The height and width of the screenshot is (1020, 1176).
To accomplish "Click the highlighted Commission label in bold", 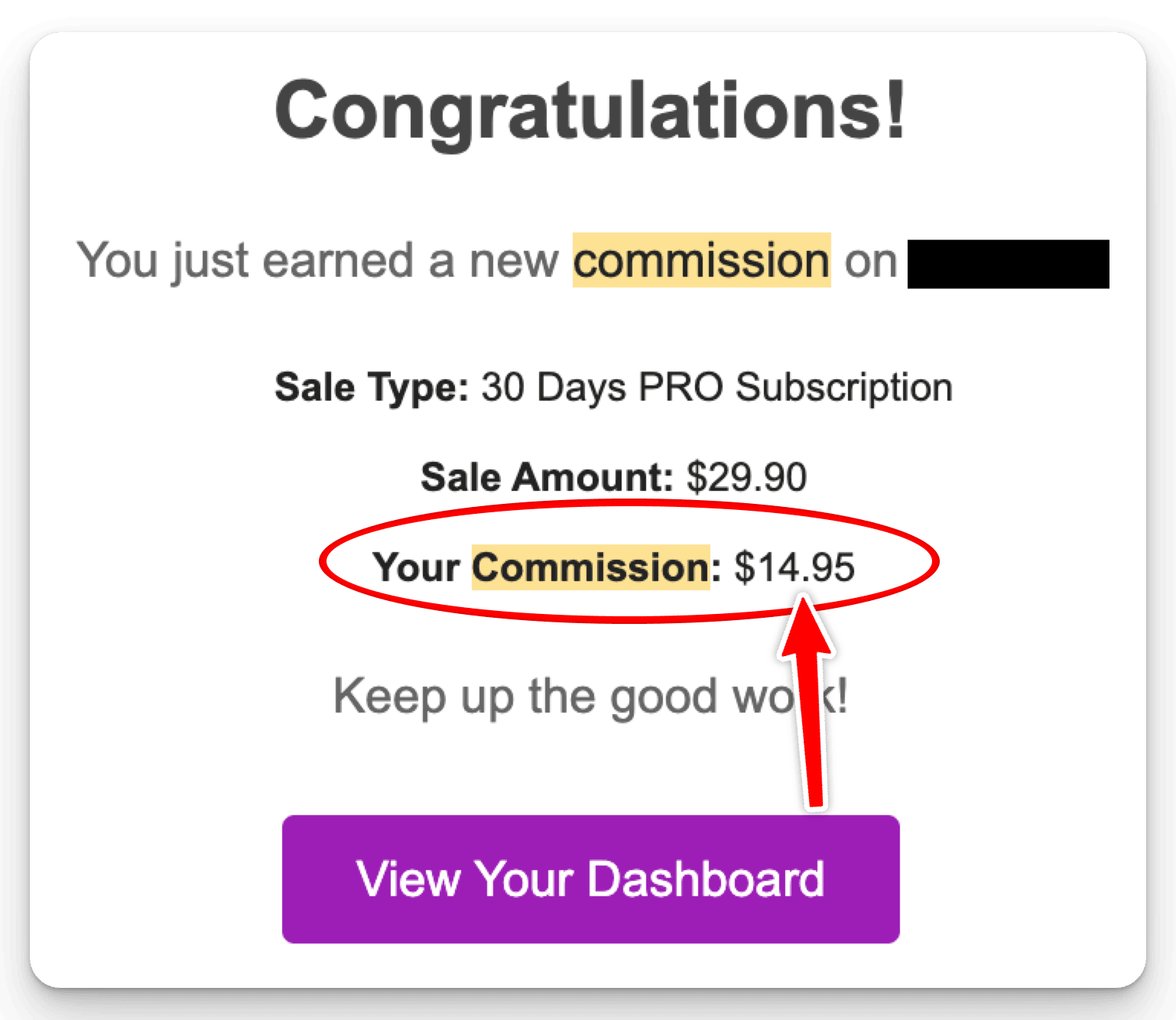I will [x=590, y=567].
